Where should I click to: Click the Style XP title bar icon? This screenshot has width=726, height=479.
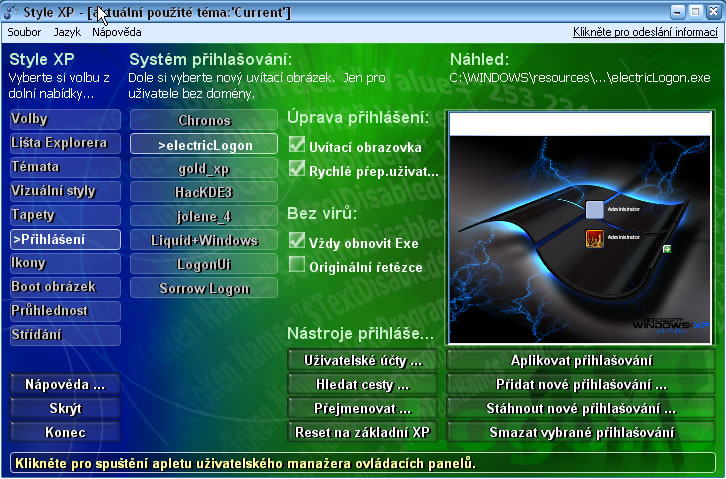[10, 12]
